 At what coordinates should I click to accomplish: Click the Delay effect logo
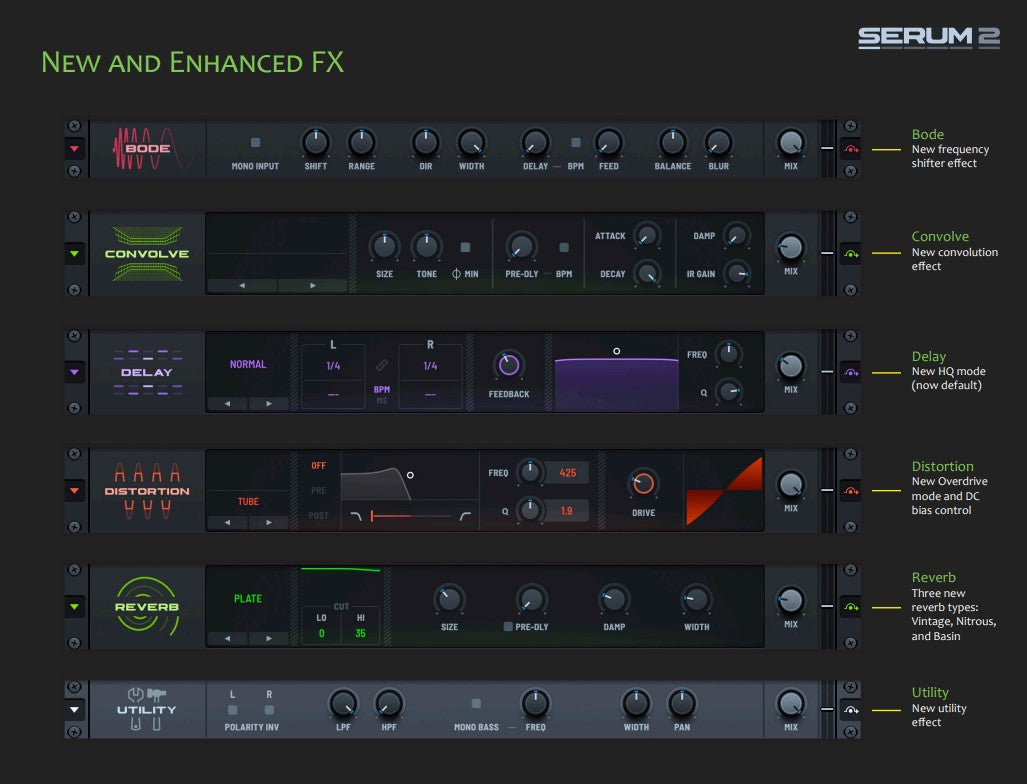(x=147, y=372)
